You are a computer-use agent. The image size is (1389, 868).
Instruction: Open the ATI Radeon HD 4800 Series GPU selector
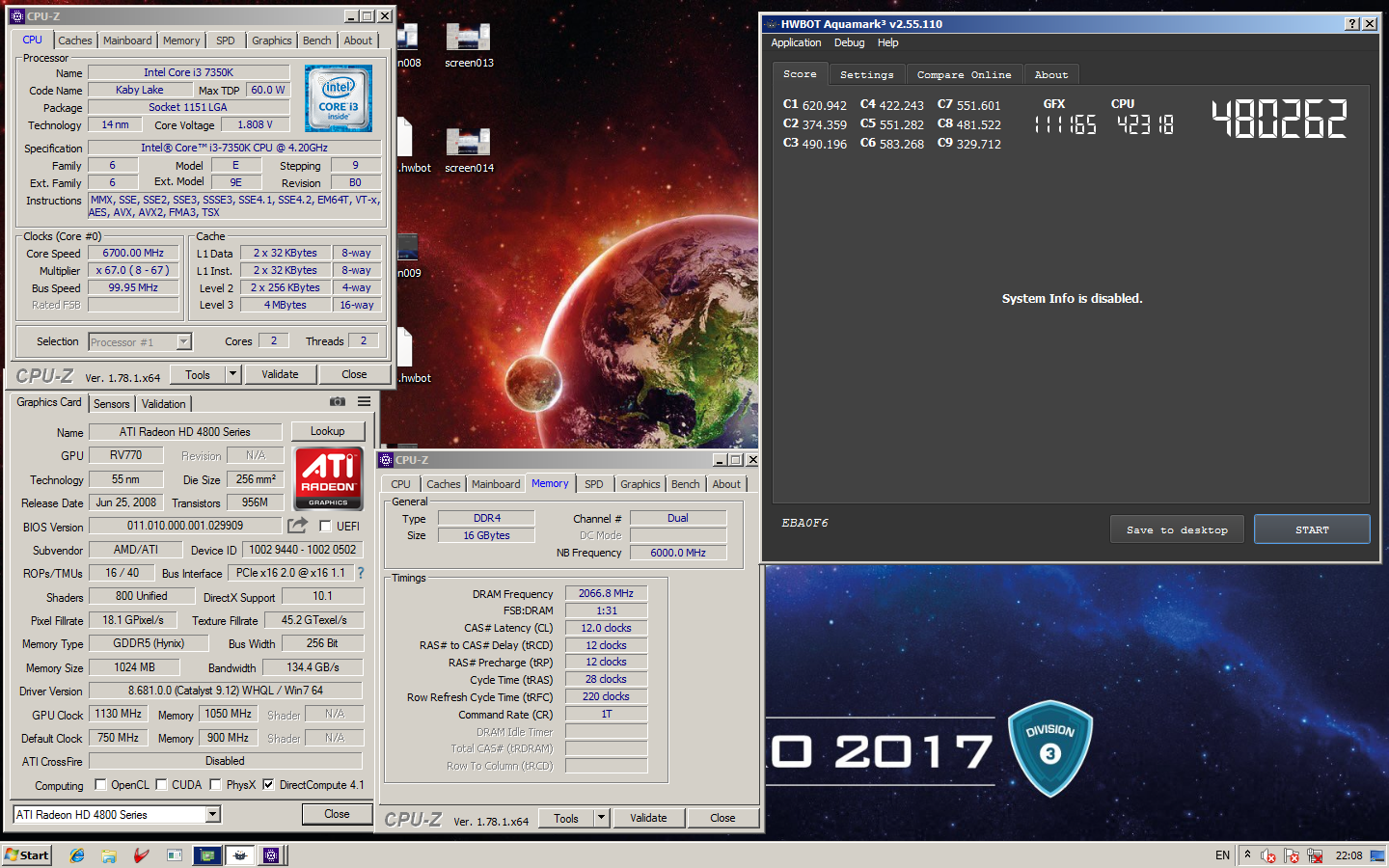click(118, 815)
